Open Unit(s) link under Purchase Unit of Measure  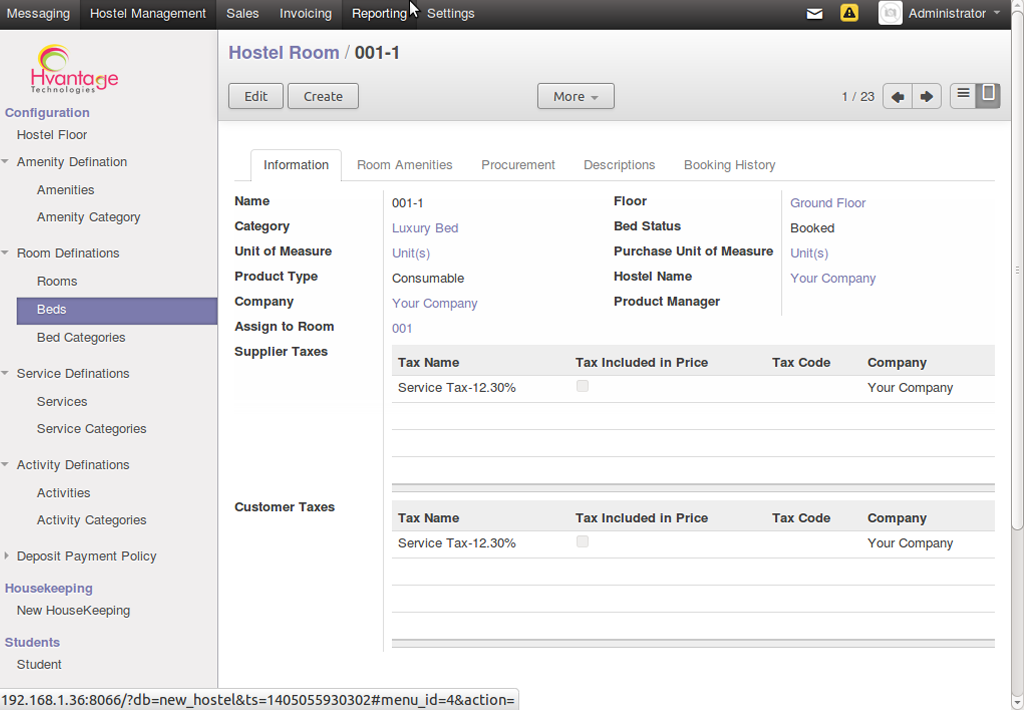click(x=809, y=253)
